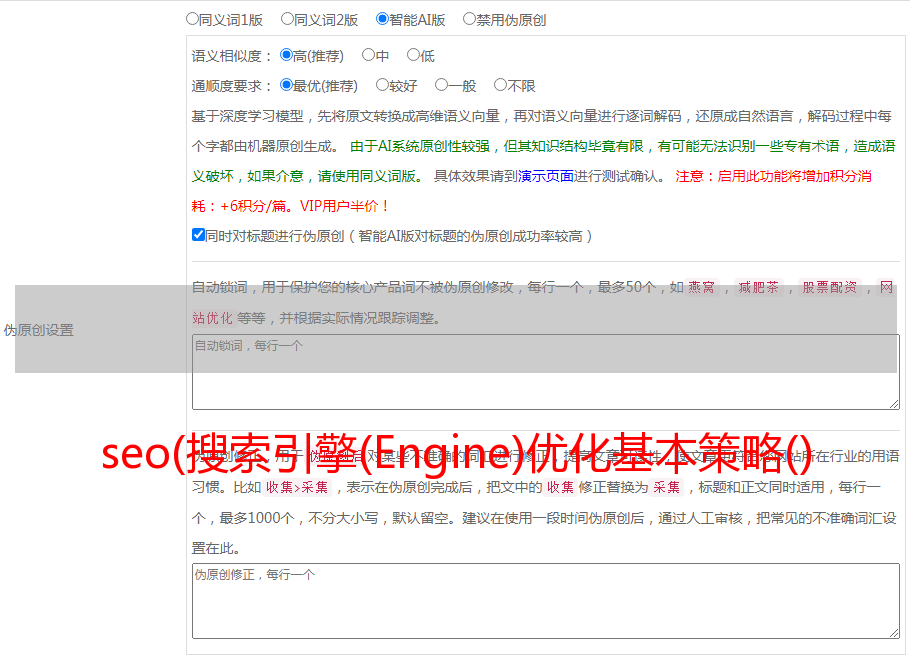
Task: Choose the 同义词2版 radio option
Action: coord(287,19)
